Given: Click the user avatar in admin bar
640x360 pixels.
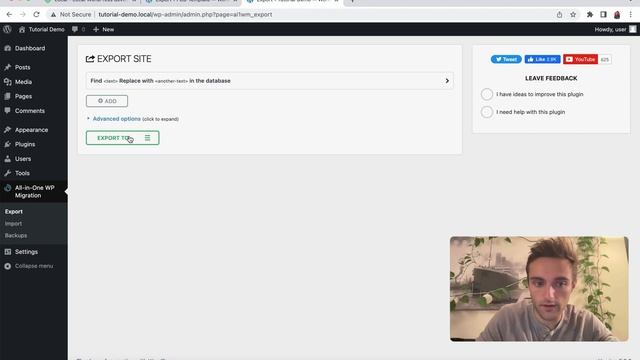Looking at the screenshot, I should pyautogui.click(x=633, y=29).
